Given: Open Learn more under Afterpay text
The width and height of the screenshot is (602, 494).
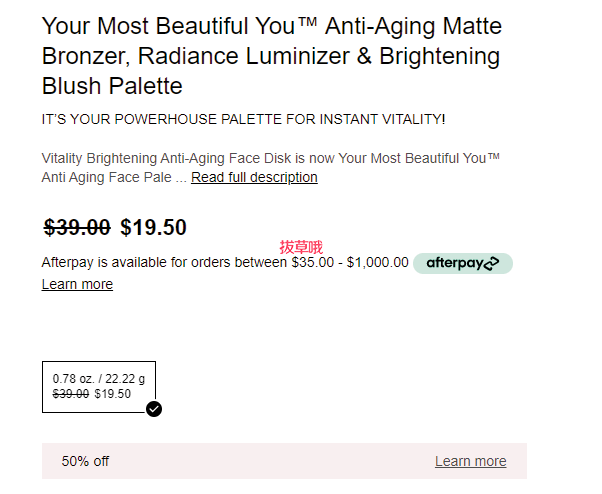Looking at the screenshot, I should coord(77,284).
